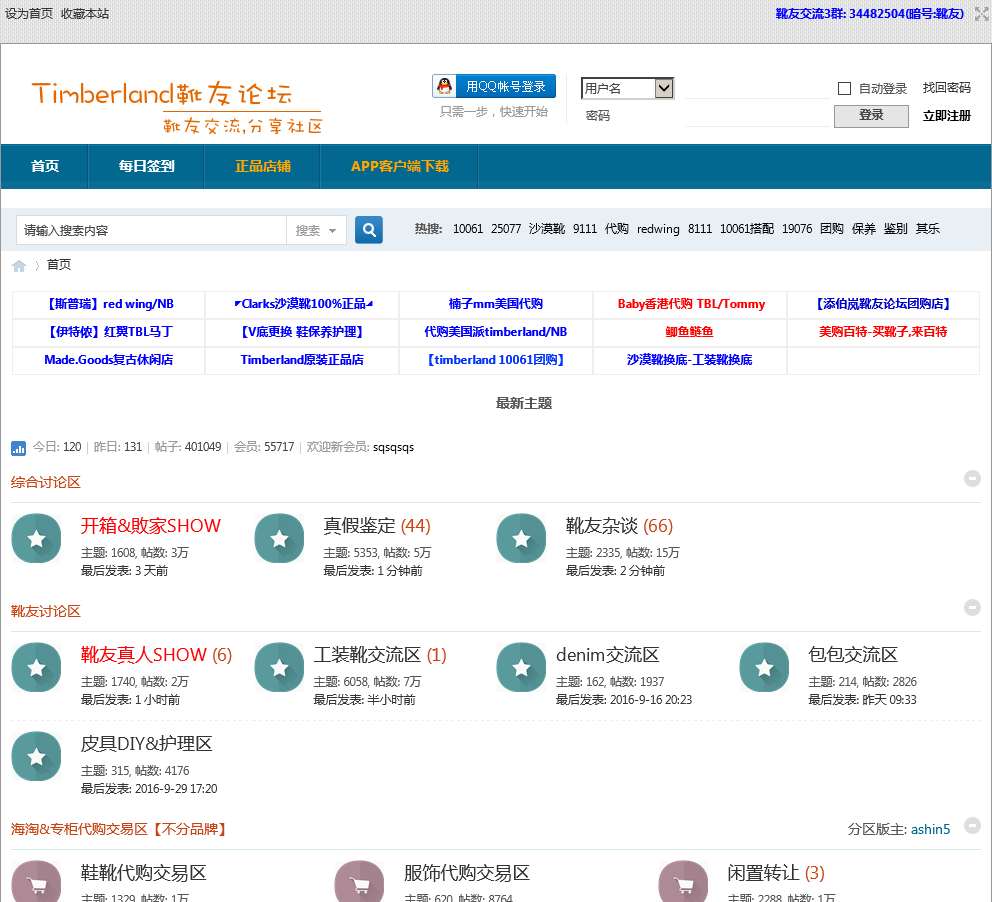Open the 每日签到 nav tab
Image resolution: width=992 pixels, height=902 pixels.
click(146, 166)
